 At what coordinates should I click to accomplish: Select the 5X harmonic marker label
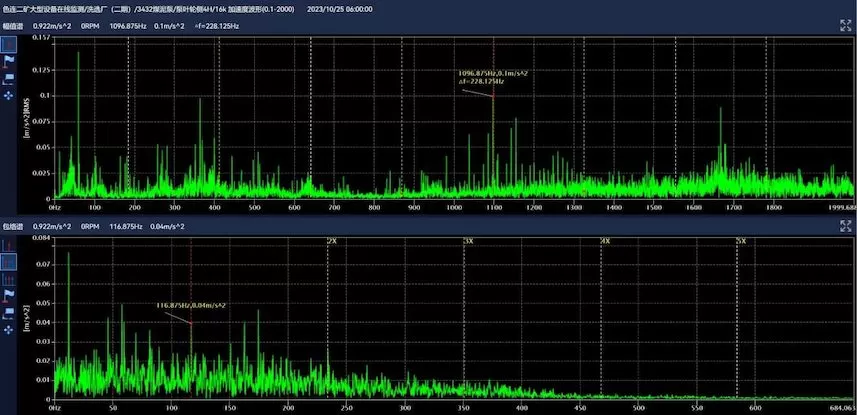(x=741, y=242)
